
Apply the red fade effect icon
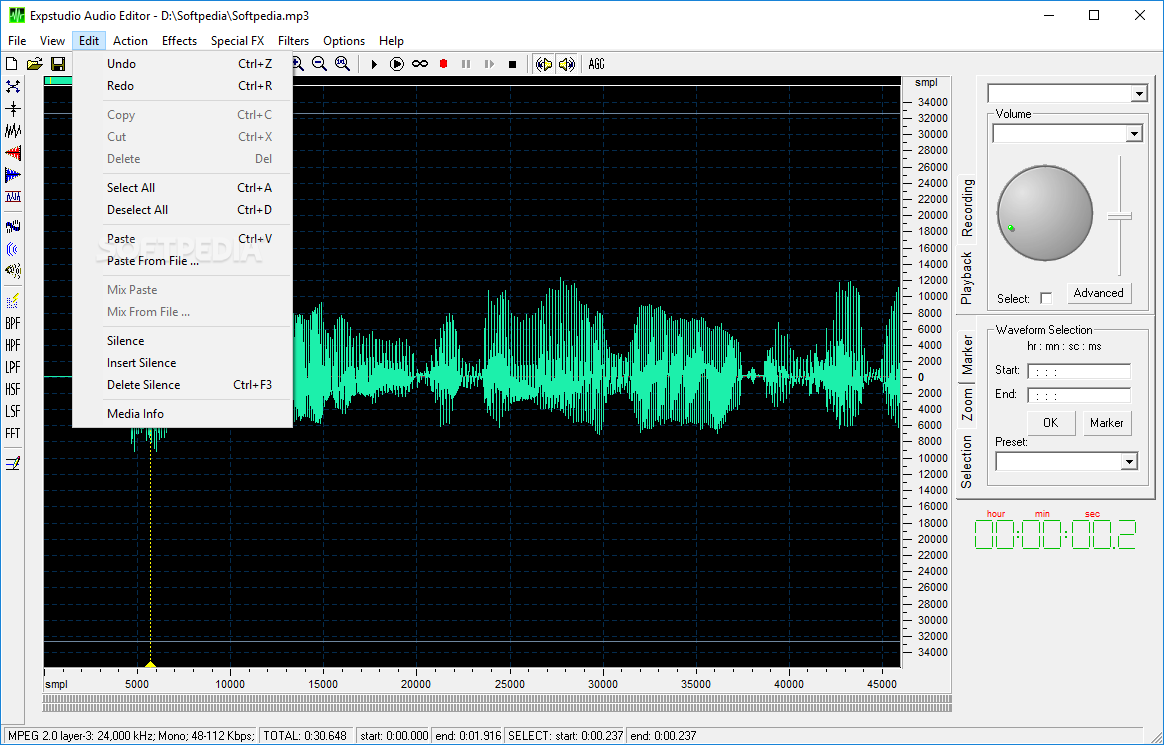pos(13,154)
